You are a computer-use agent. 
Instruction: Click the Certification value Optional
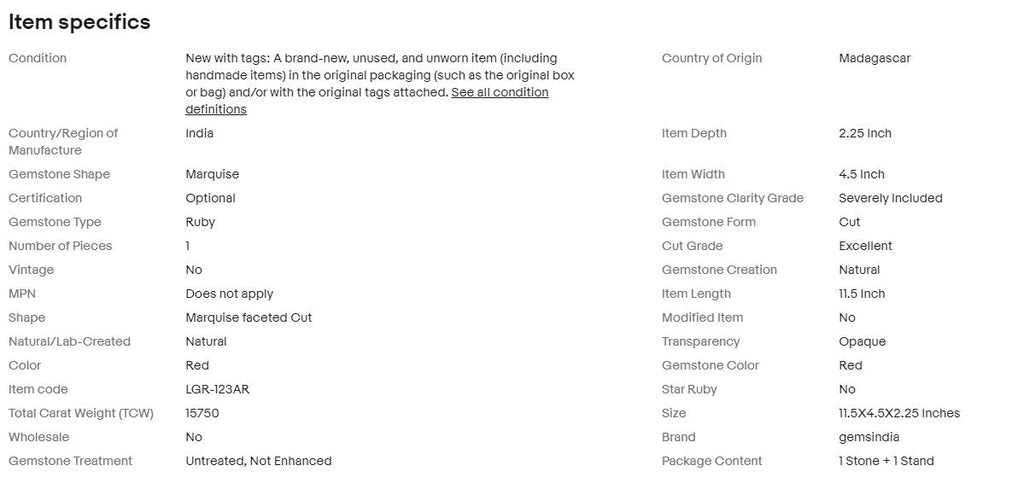pos(210,198)
